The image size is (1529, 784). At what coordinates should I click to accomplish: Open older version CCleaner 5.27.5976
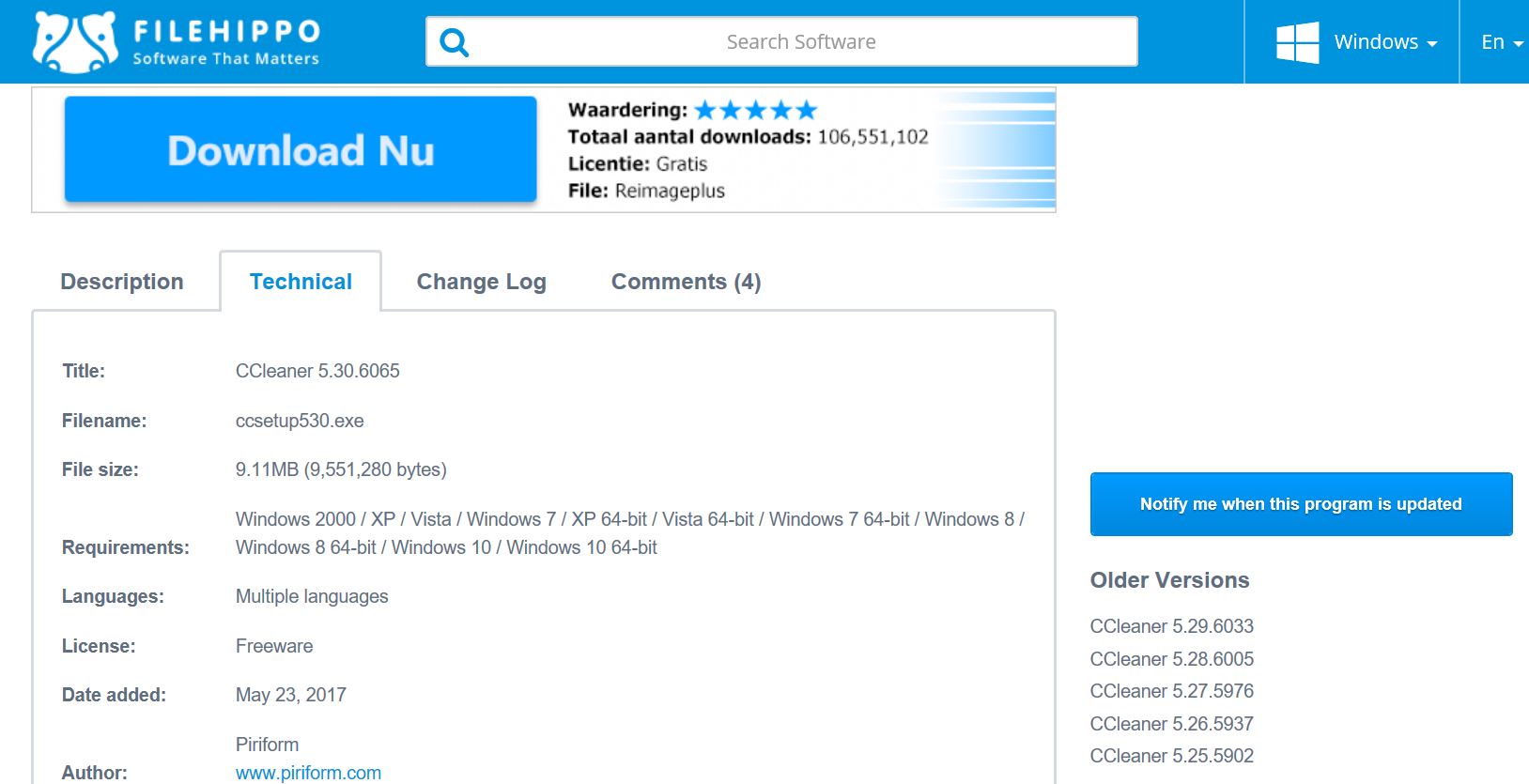[x=1171, y=691]
